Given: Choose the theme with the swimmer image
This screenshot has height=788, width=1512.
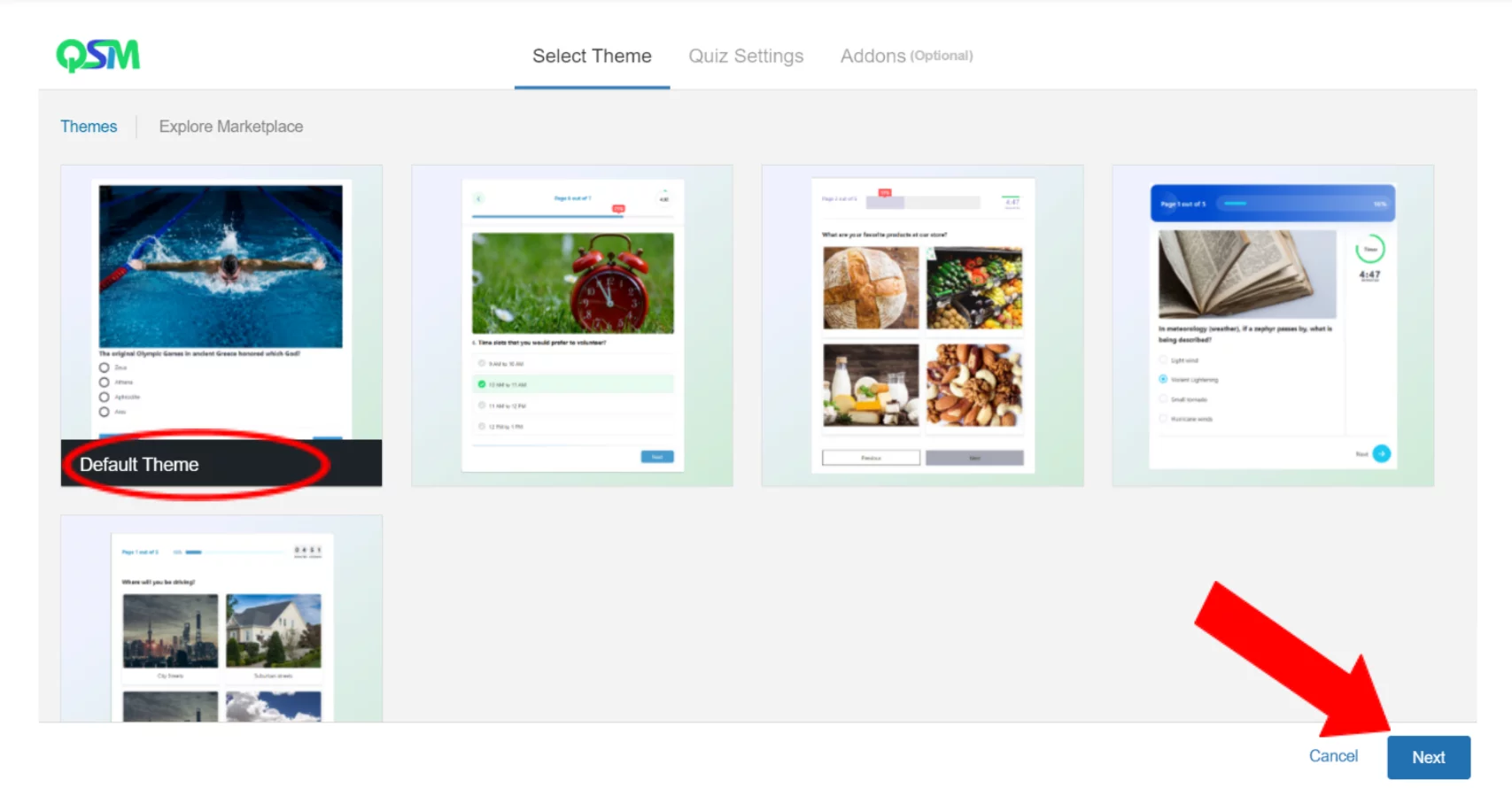Looking at the screenshot, I should pyautogui.click(x=221, y=267).
